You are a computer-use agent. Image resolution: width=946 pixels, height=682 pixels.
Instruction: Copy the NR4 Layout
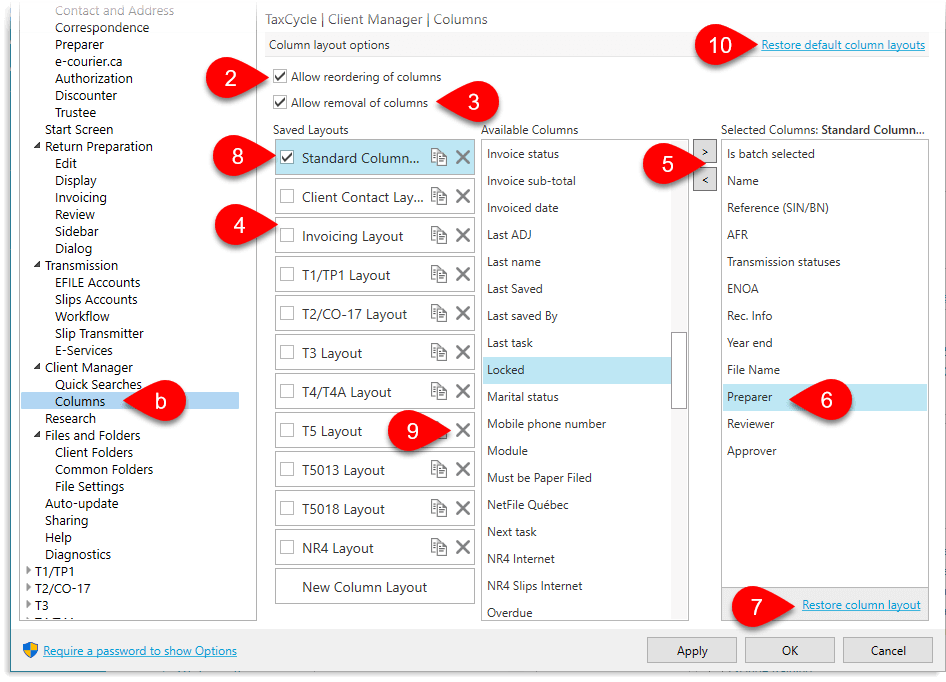[x=439, y=547]
